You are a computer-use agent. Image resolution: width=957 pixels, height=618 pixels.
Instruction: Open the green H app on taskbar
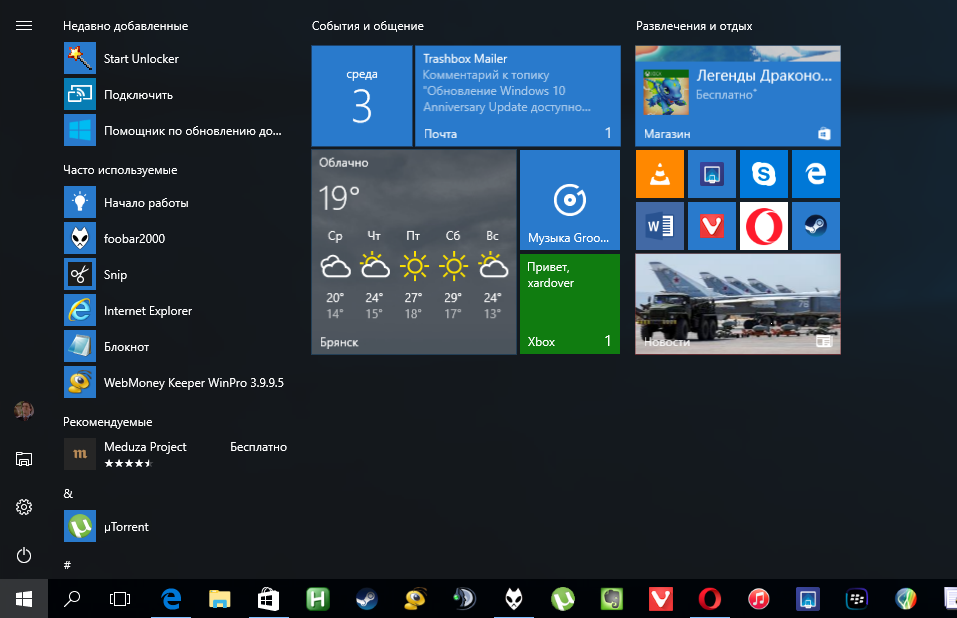pyautogui.click(x=317, y=599)
